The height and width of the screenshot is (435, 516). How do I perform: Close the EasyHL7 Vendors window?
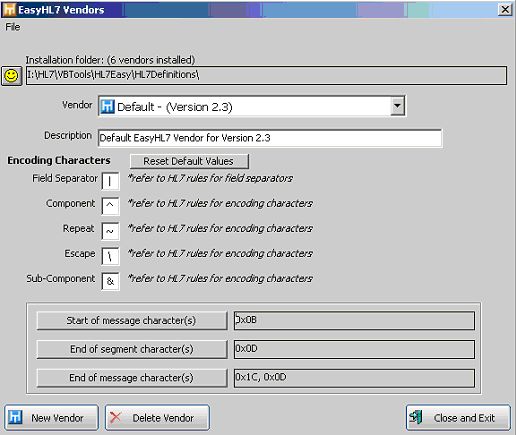click(x=505, y=9)
